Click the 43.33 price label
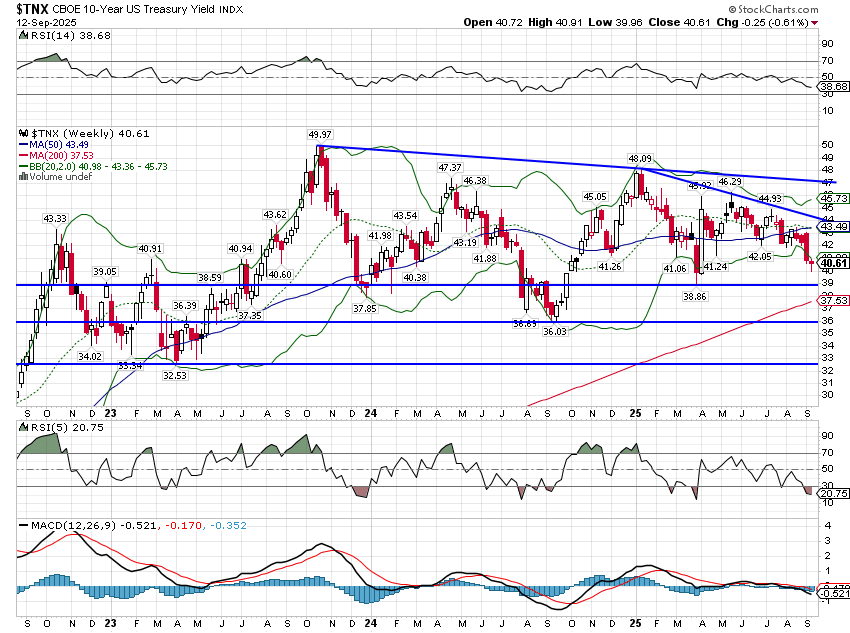This screenshot has height=633, width=850. pyautogui.click(x=55, y=218)
